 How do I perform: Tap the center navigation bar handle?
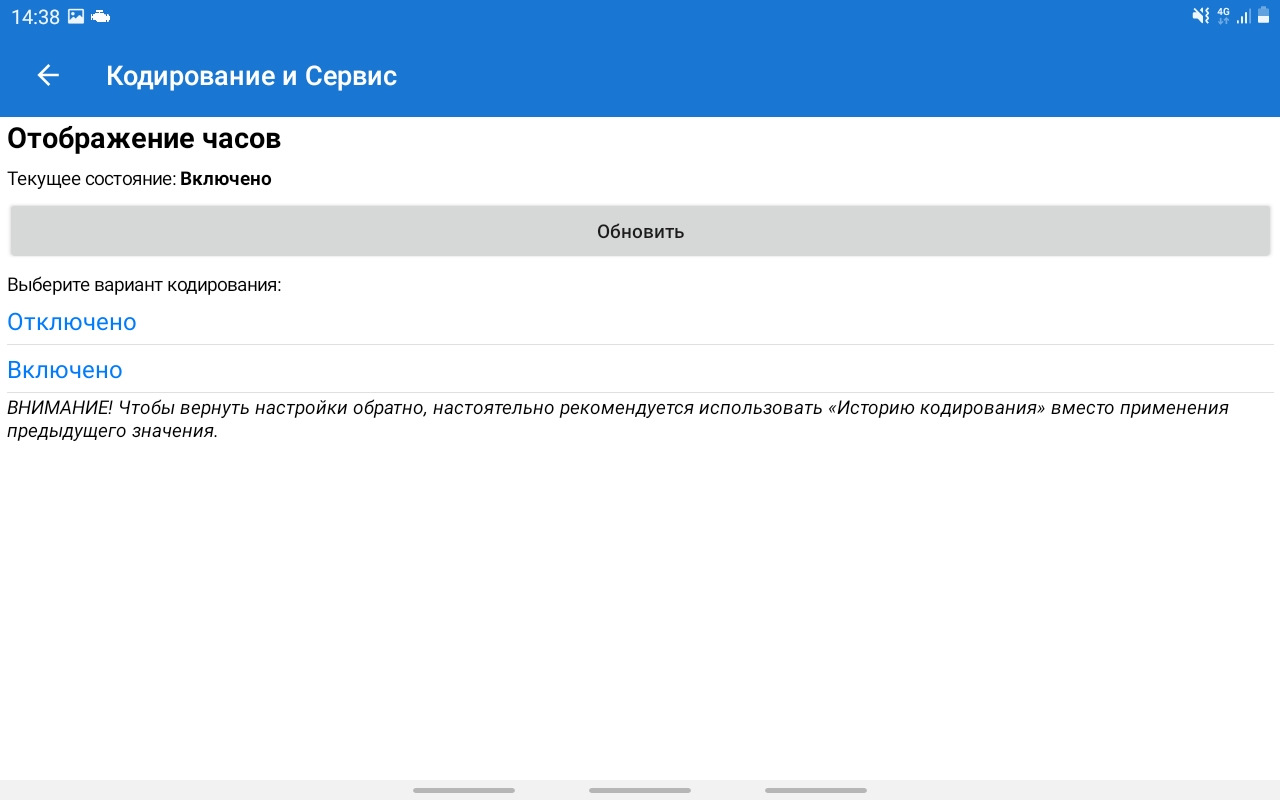point(640,790)
